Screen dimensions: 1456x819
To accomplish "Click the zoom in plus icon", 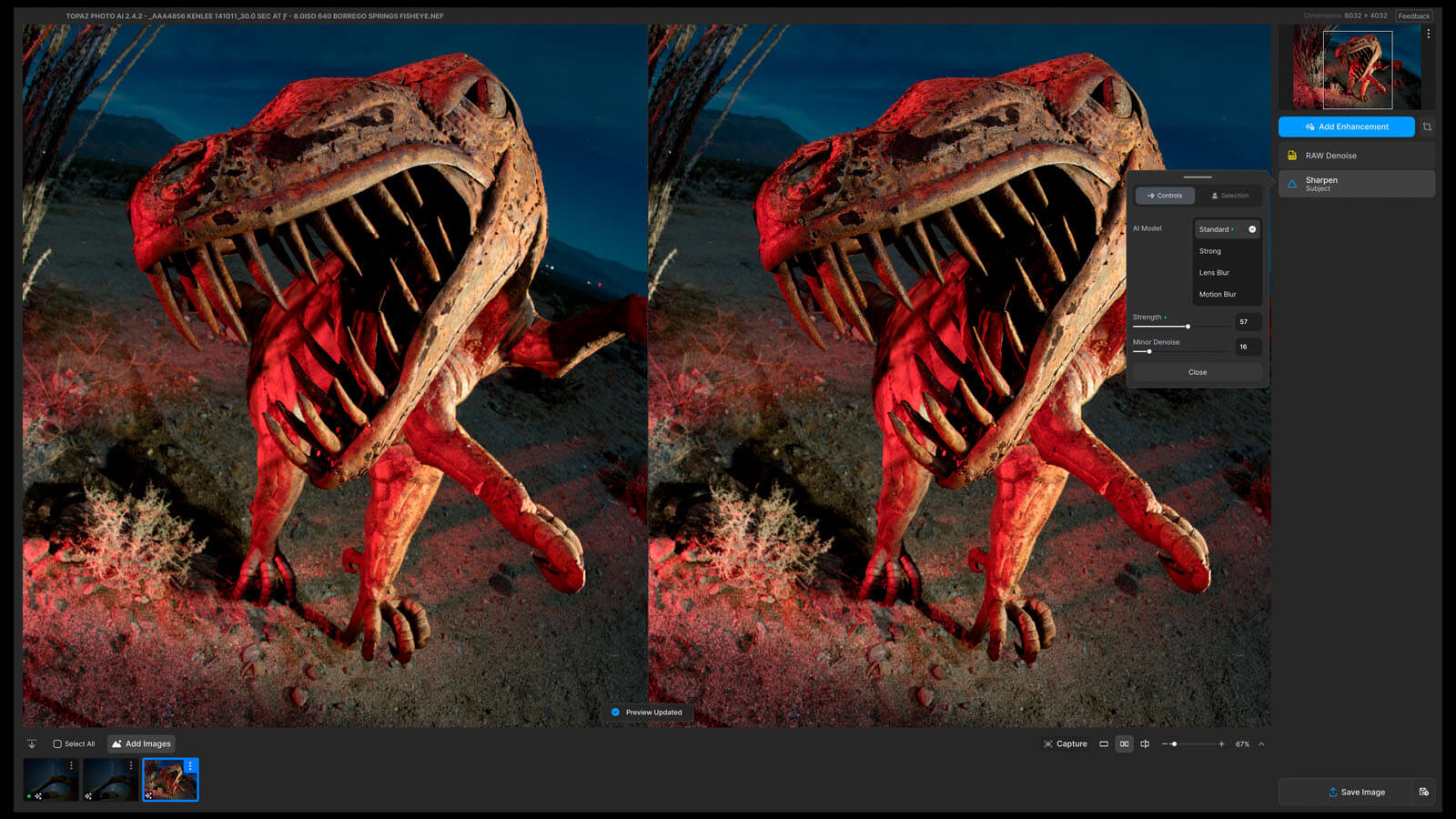I will 1221,744.
